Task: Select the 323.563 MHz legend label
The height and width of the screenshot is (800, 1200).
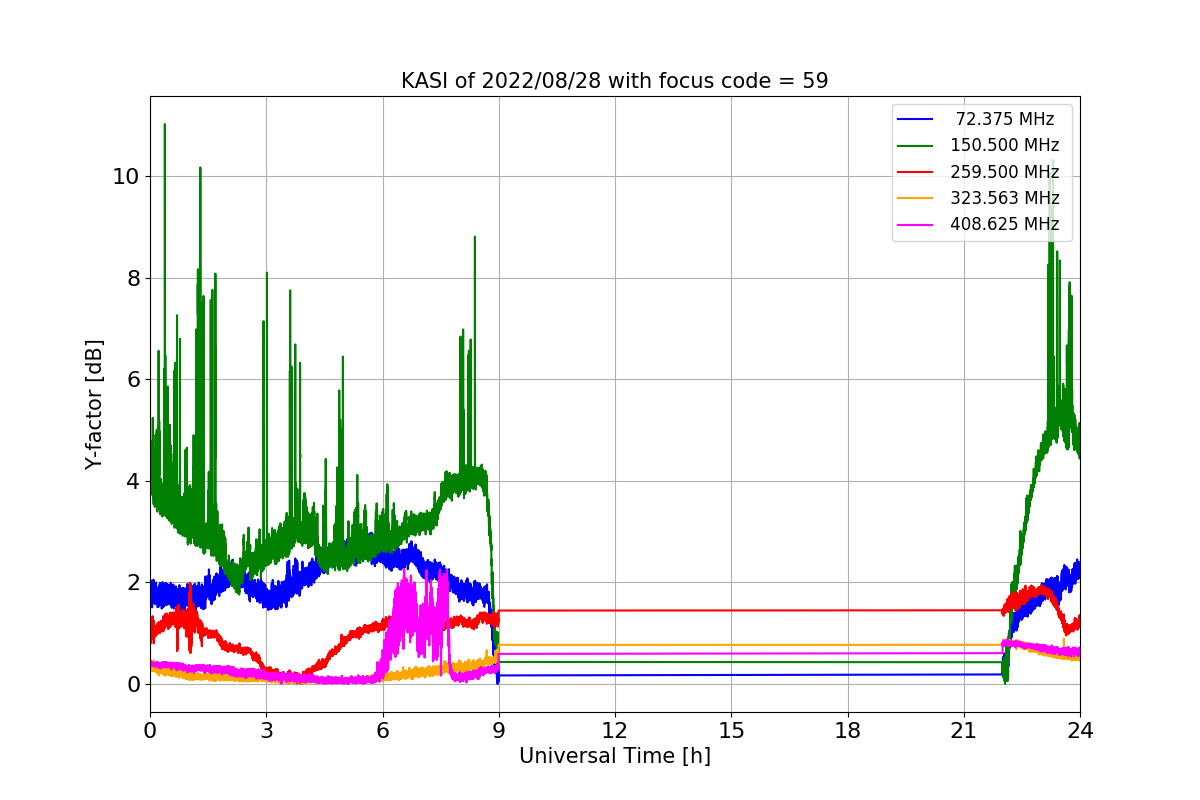Action: 1004,198
